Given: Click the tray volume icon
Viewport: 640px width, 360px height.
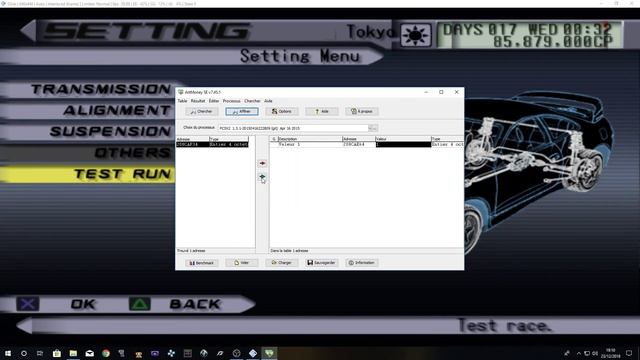Looking at the screenshot, I should [x=595, y=353].
